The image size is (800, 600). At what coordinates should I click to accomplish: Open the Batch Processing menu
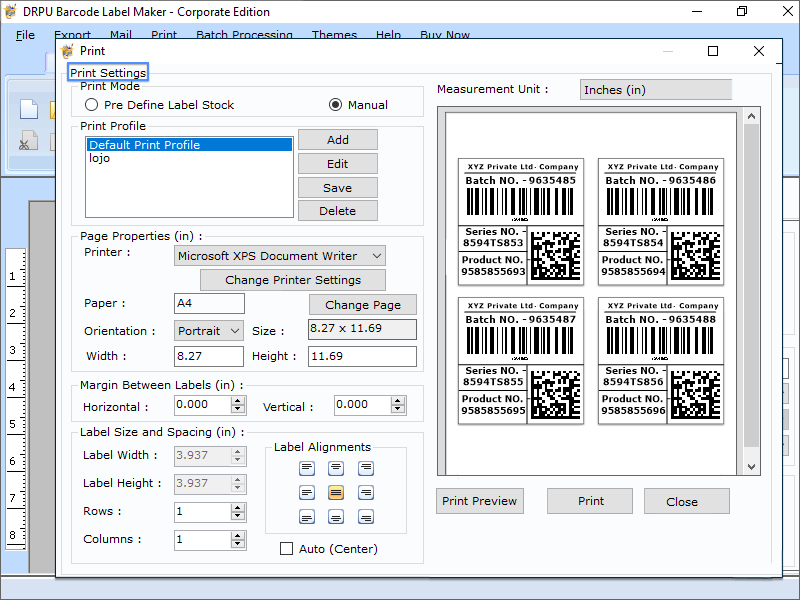click(244, 35)
